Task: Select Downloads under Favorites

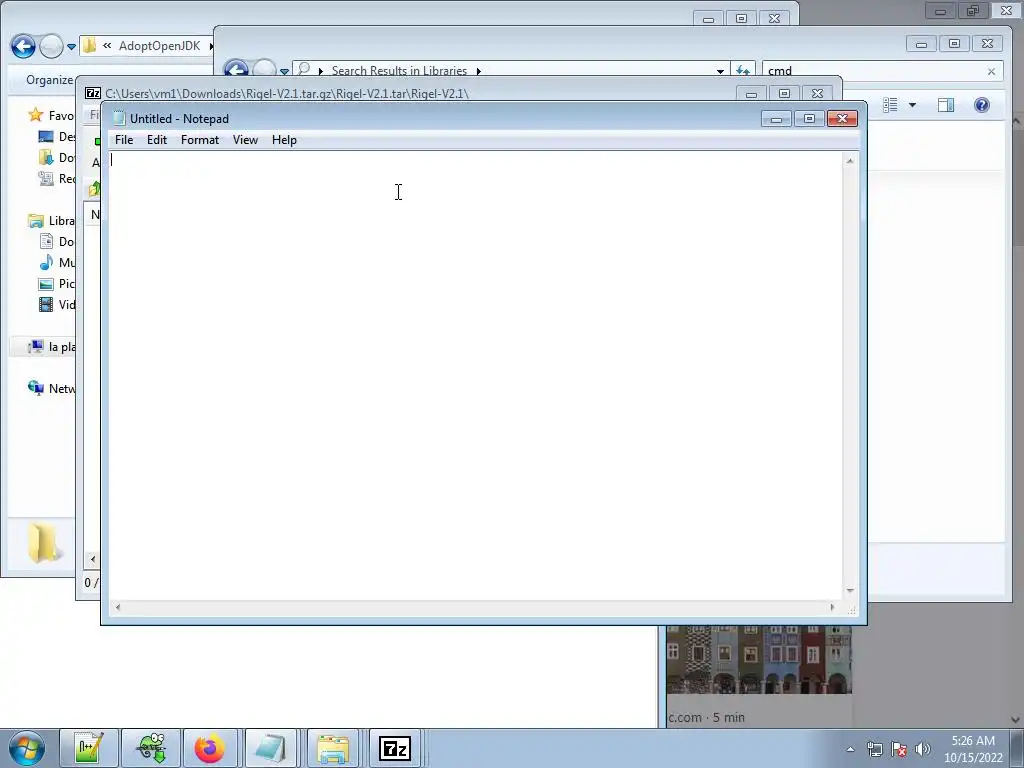Action: pos(56,157)
